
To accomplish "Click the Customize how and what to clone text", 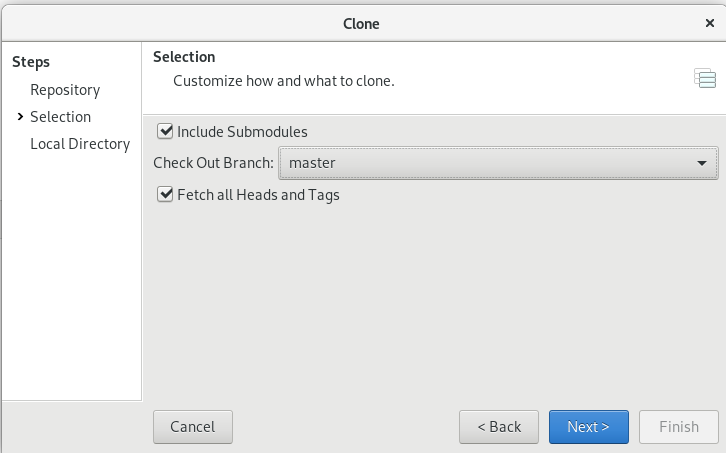I will tap(284, 81).
